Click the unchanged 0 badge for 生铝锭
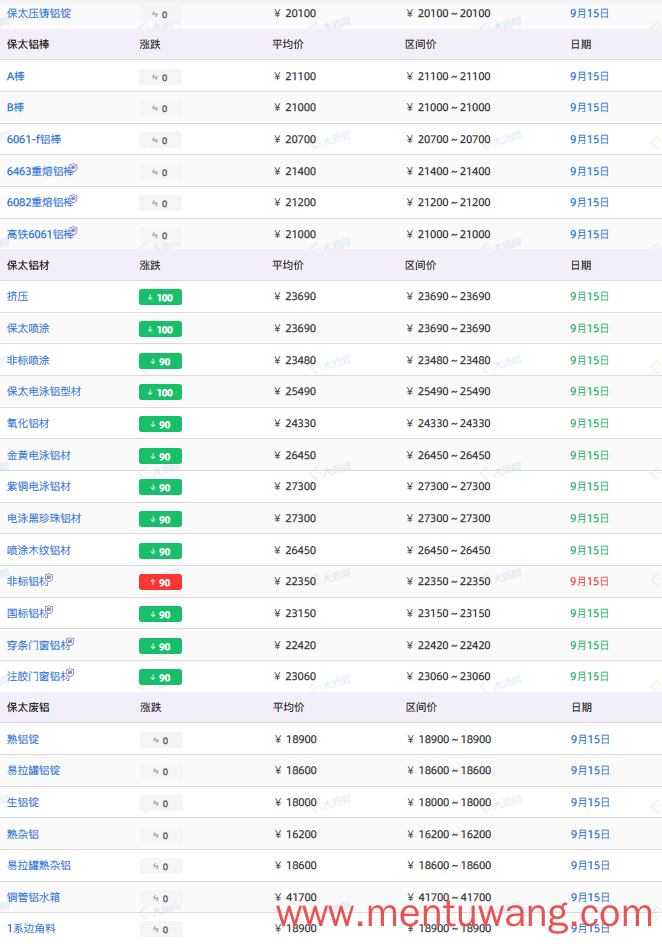The height and width of the screenshot is (944, 662). click(x=161, y=803)
